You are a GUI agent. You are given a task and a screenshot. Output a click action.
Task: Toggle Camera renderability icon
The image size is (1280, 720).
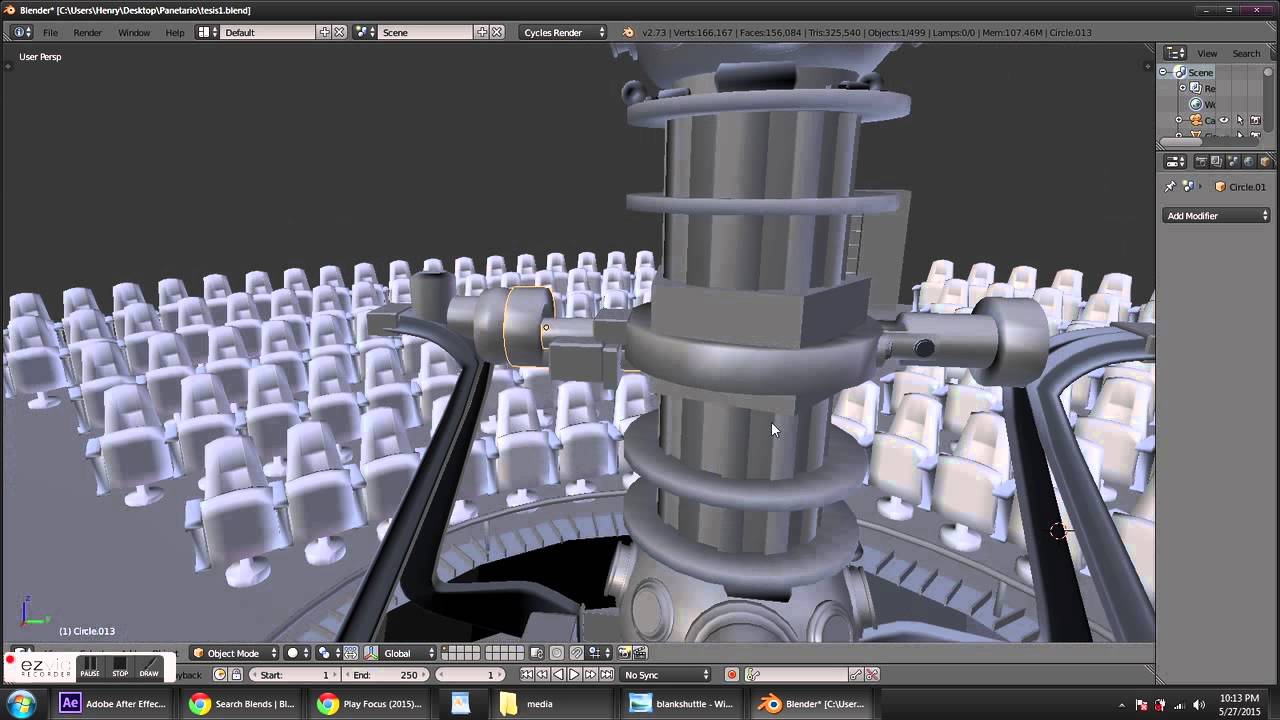[x=1256, y=120]
